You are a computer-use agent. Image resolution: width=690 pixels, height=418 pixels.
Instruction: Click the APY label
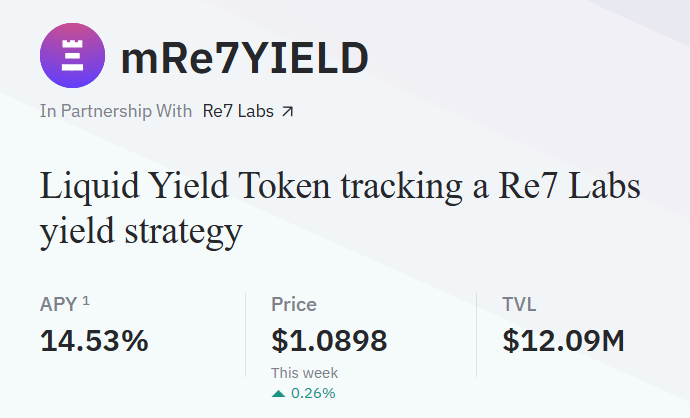tap(58, 305)
